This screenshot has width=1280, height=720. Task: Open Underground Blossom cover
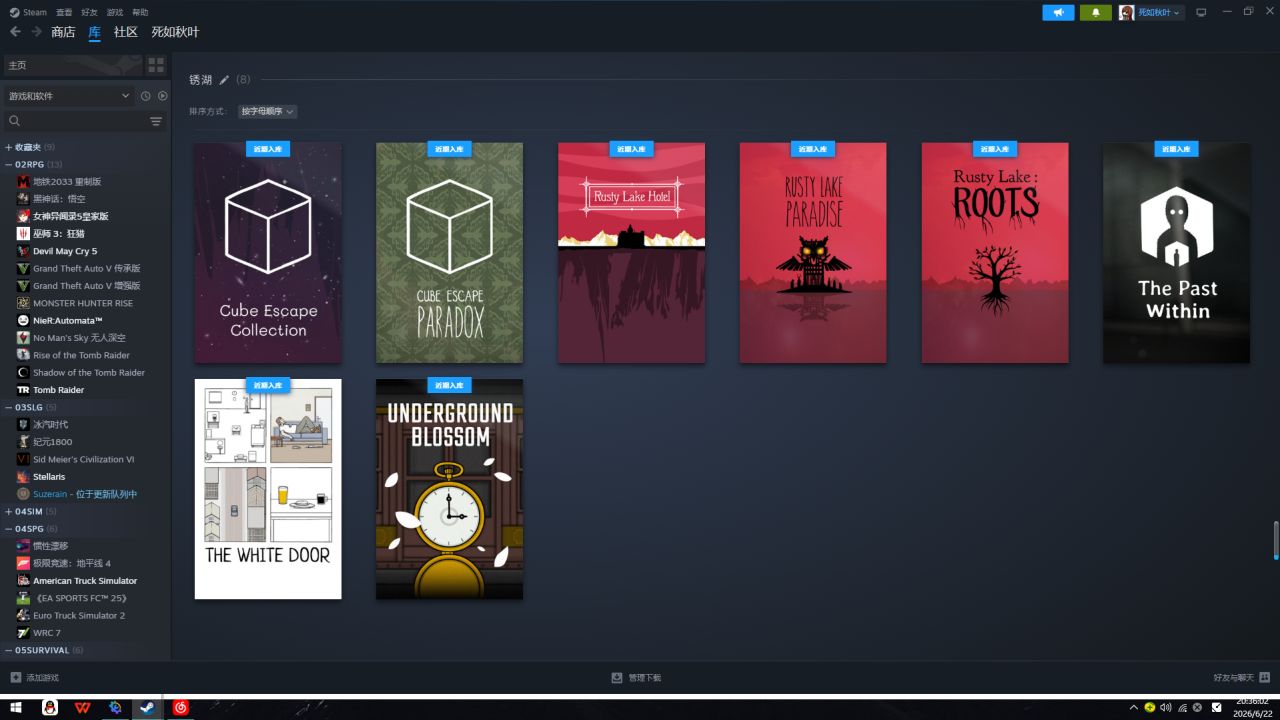449,489
